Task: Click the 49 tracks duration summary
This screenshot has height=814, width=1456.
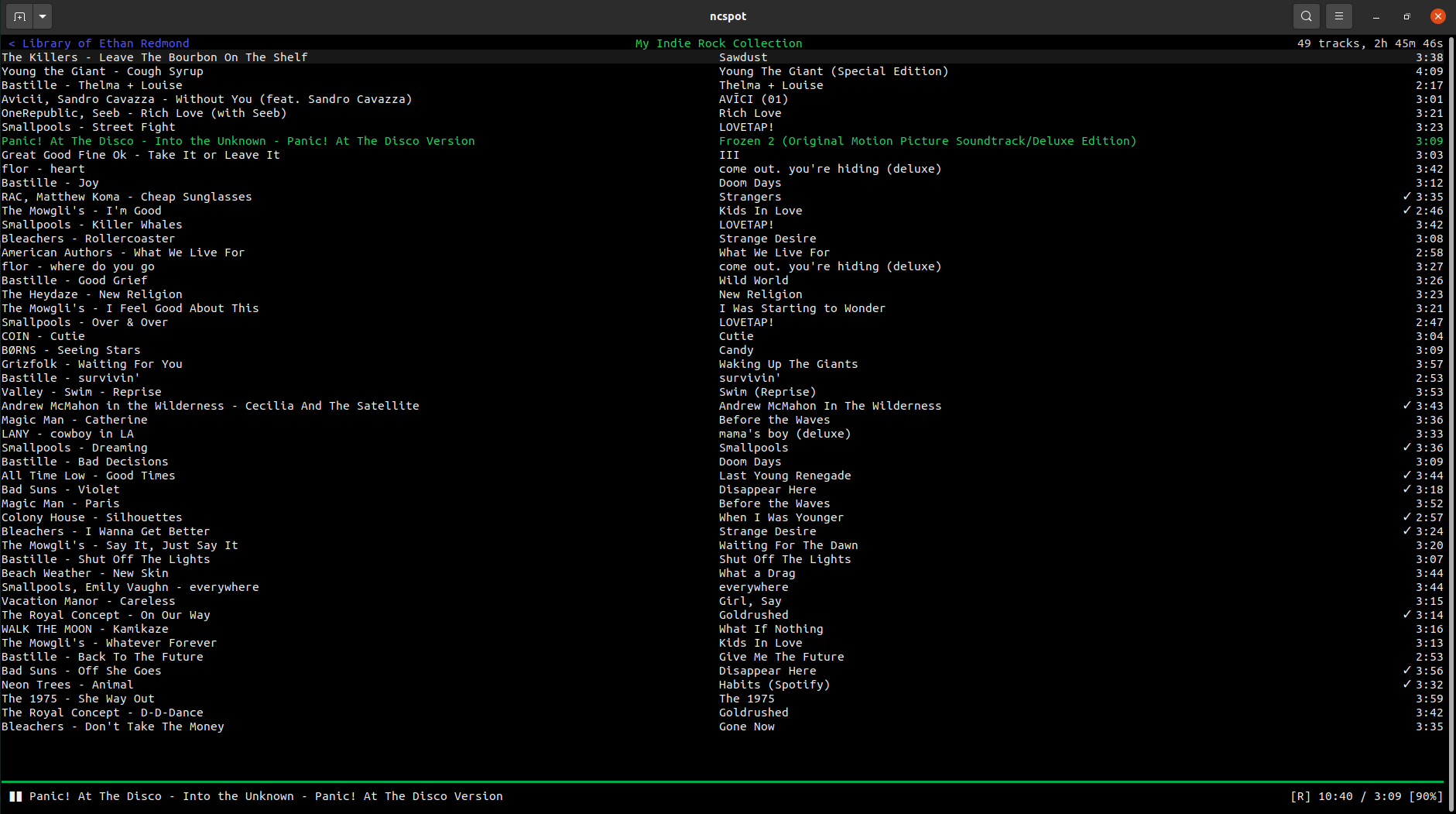Action: coord(1370,43)
